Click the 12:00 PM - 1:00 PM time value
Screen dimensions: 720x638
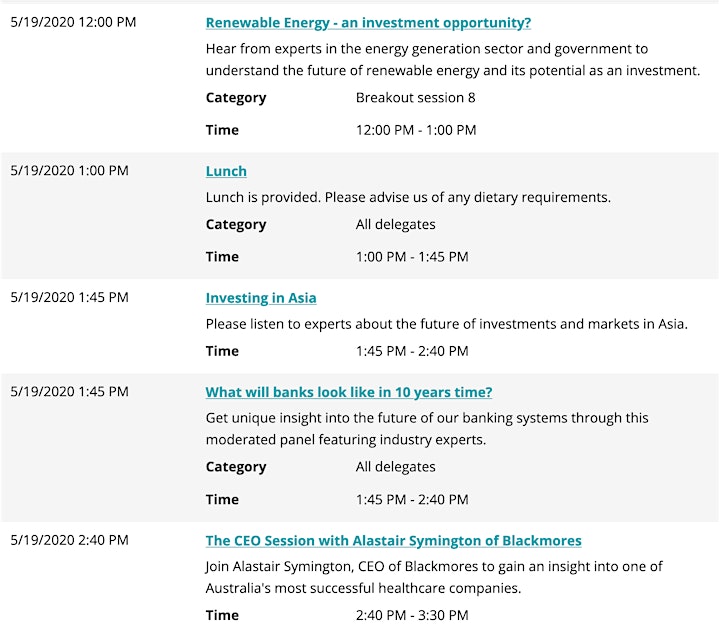pyautogui.click(x=416, y=130)
